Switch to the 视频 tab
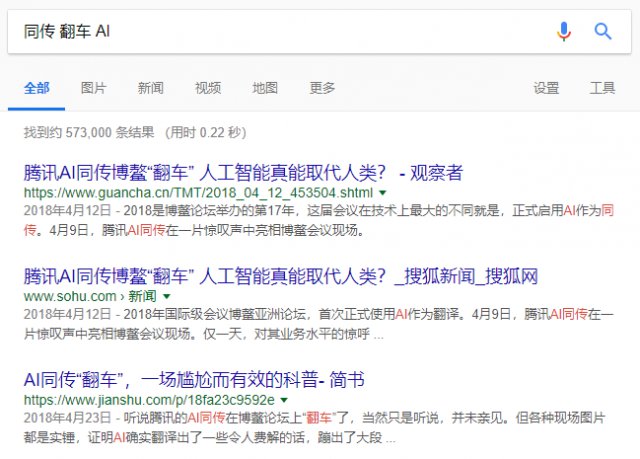Screen dimensions: 640x459 208,88
